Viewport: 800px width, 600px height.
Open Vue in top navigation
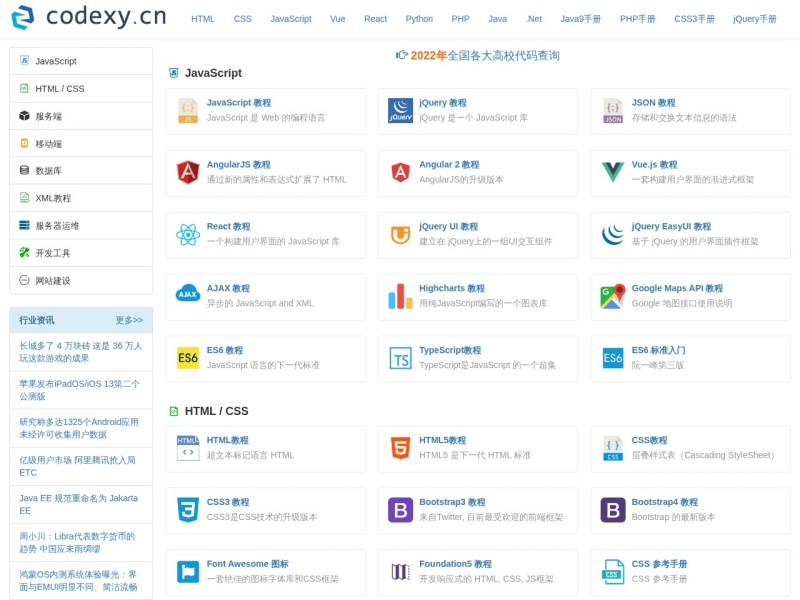tap(338, 19)
